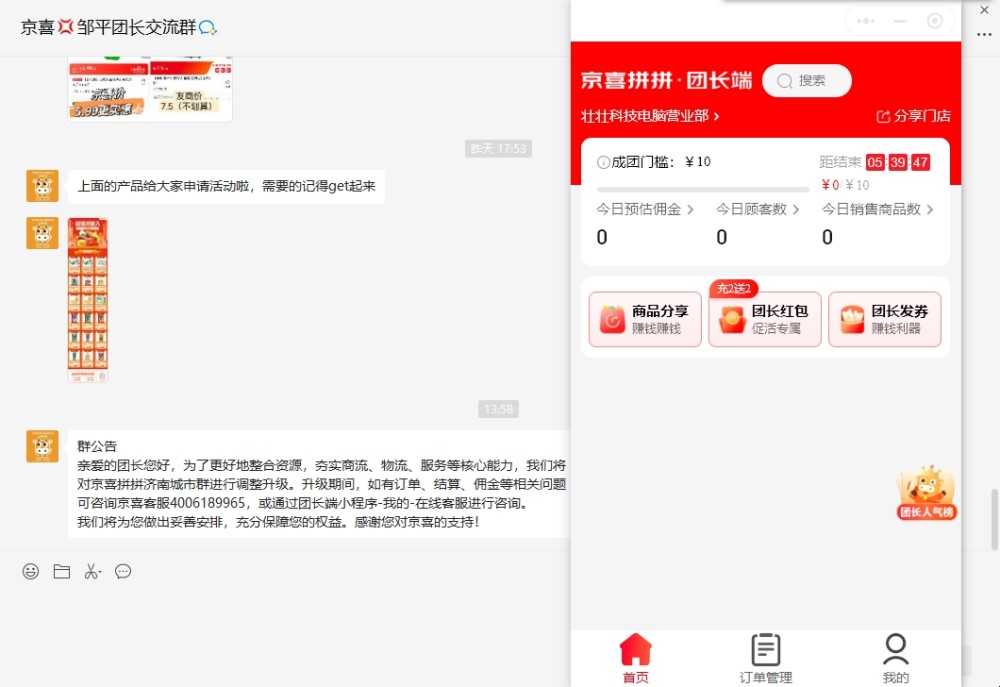Open the price comparison image at chat top

(150, 89)
